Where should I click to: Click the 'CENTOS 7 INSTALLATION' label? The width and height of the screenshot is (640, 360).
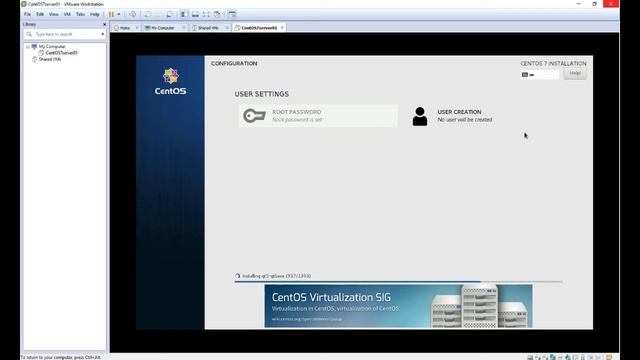[x=553, y=64]
